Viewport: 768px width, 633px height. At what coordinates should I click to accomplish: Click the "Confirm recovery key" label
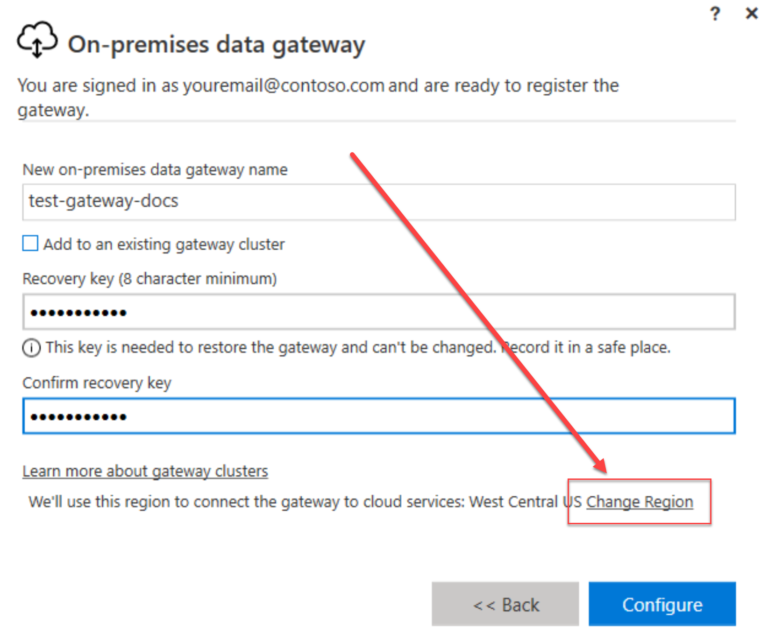97,383
